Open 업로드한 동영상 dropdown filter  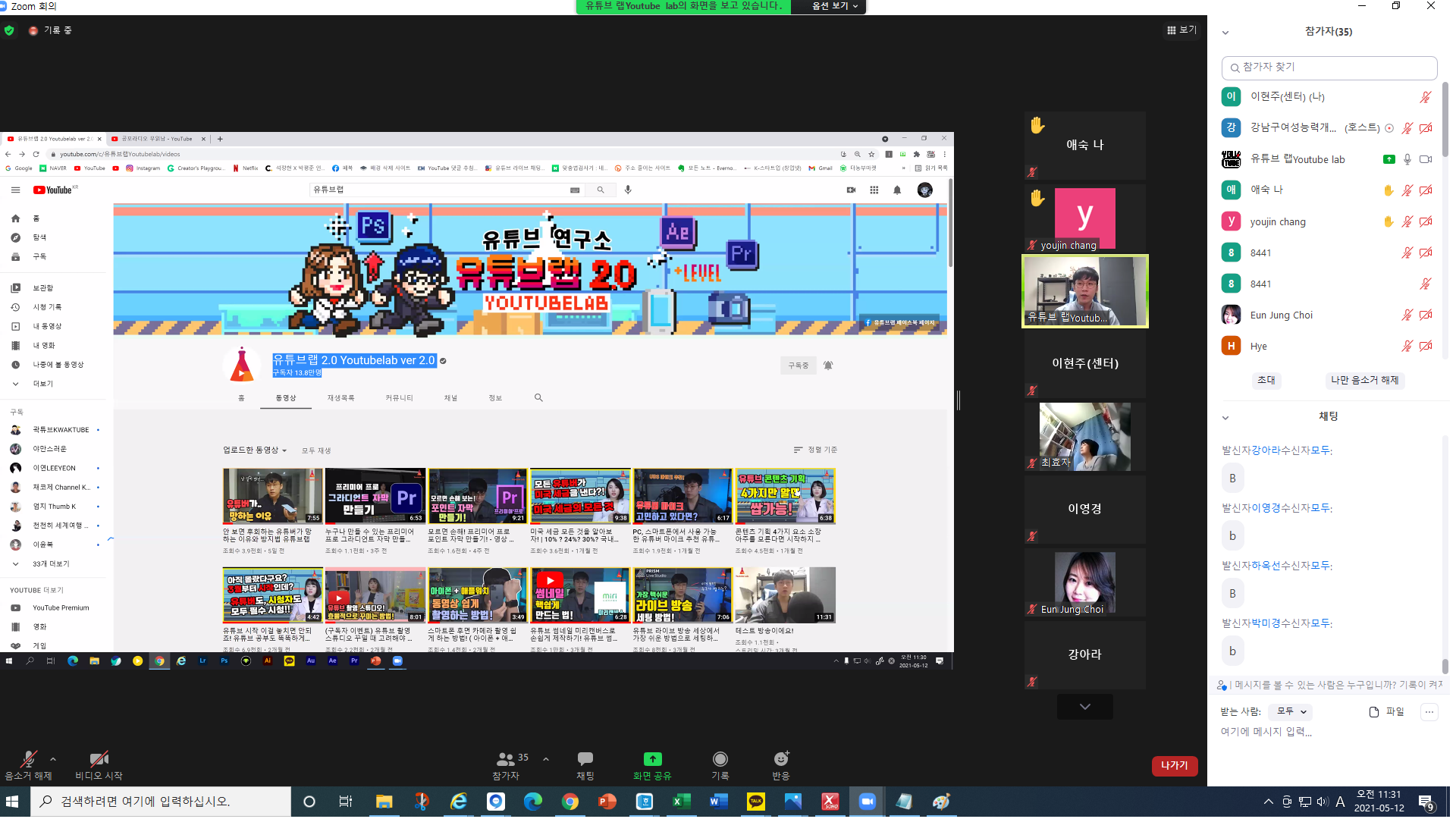(255, 450)
